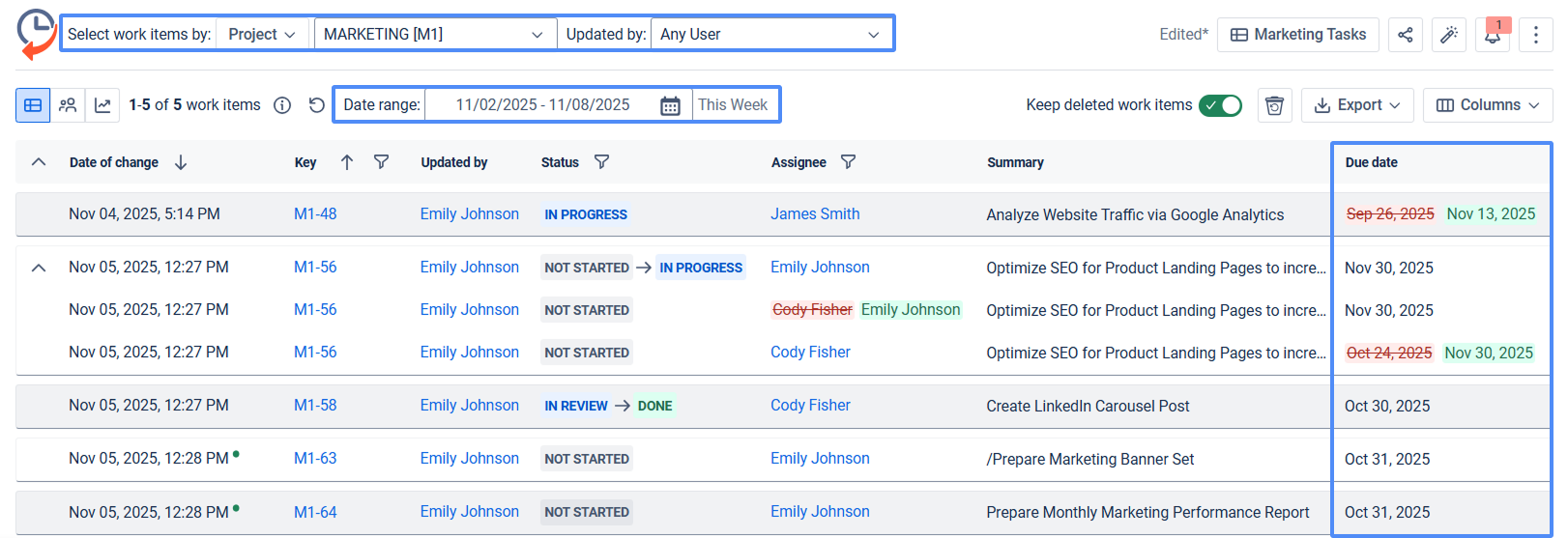
Task: Click the Edited* label
Action: (1183, 35)
